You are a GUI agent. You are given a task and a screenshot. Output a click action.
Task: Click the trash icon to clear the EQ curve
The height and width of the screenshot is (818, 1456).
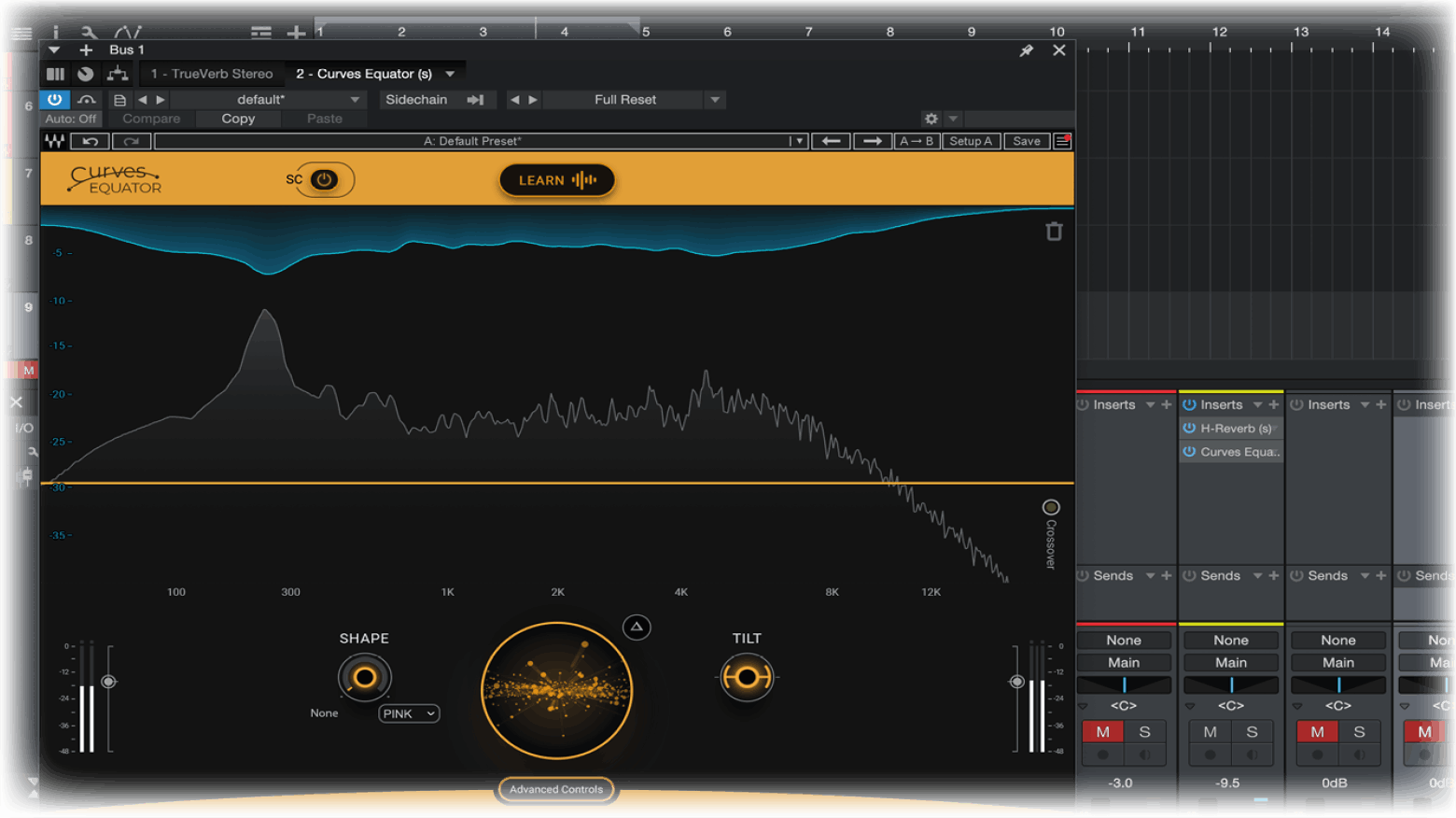pyautogui.click(x=1054, y=231)
